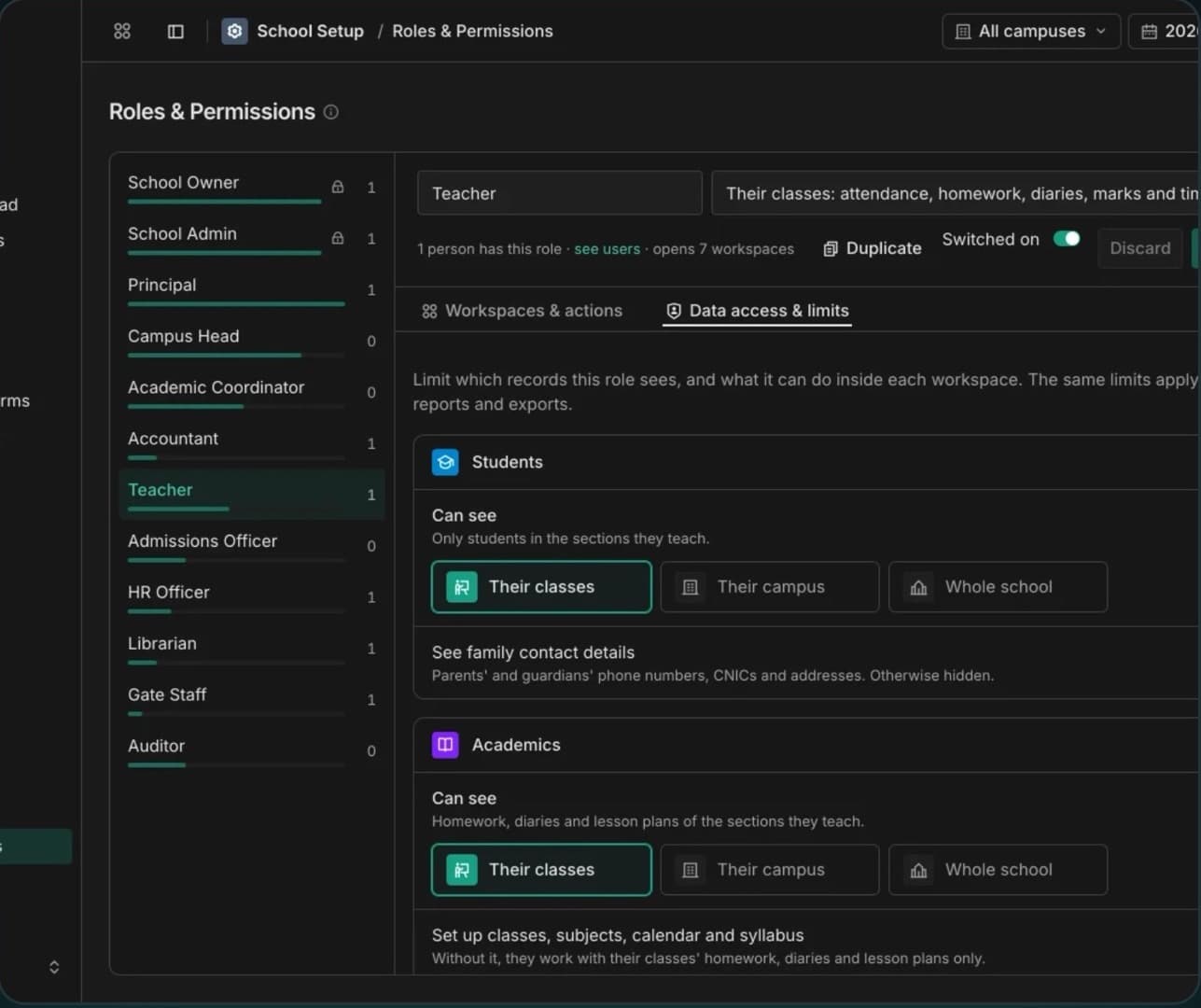Click the Principal permission level bar
The image size is (1201, 1008).
click(236, 304)
